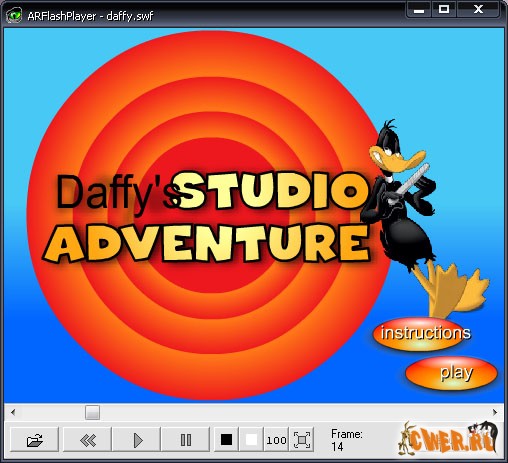This screenshot has width=508, height=463.
Task: Open a file with the folder icon
Action: click(x=34, y=439)
